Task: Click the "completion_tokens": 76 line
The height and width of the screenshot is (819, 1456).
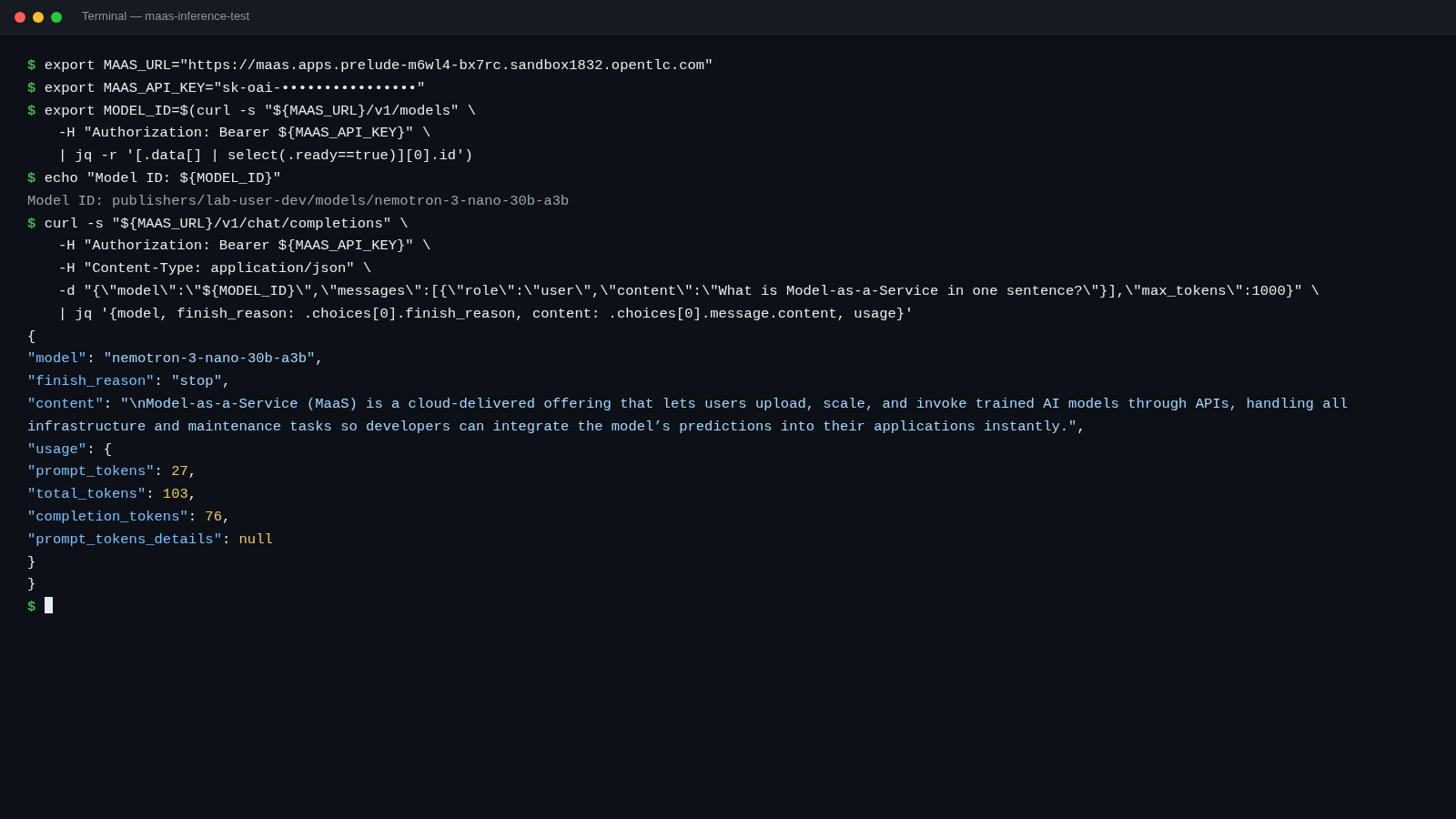Action: tap(129, 517)
